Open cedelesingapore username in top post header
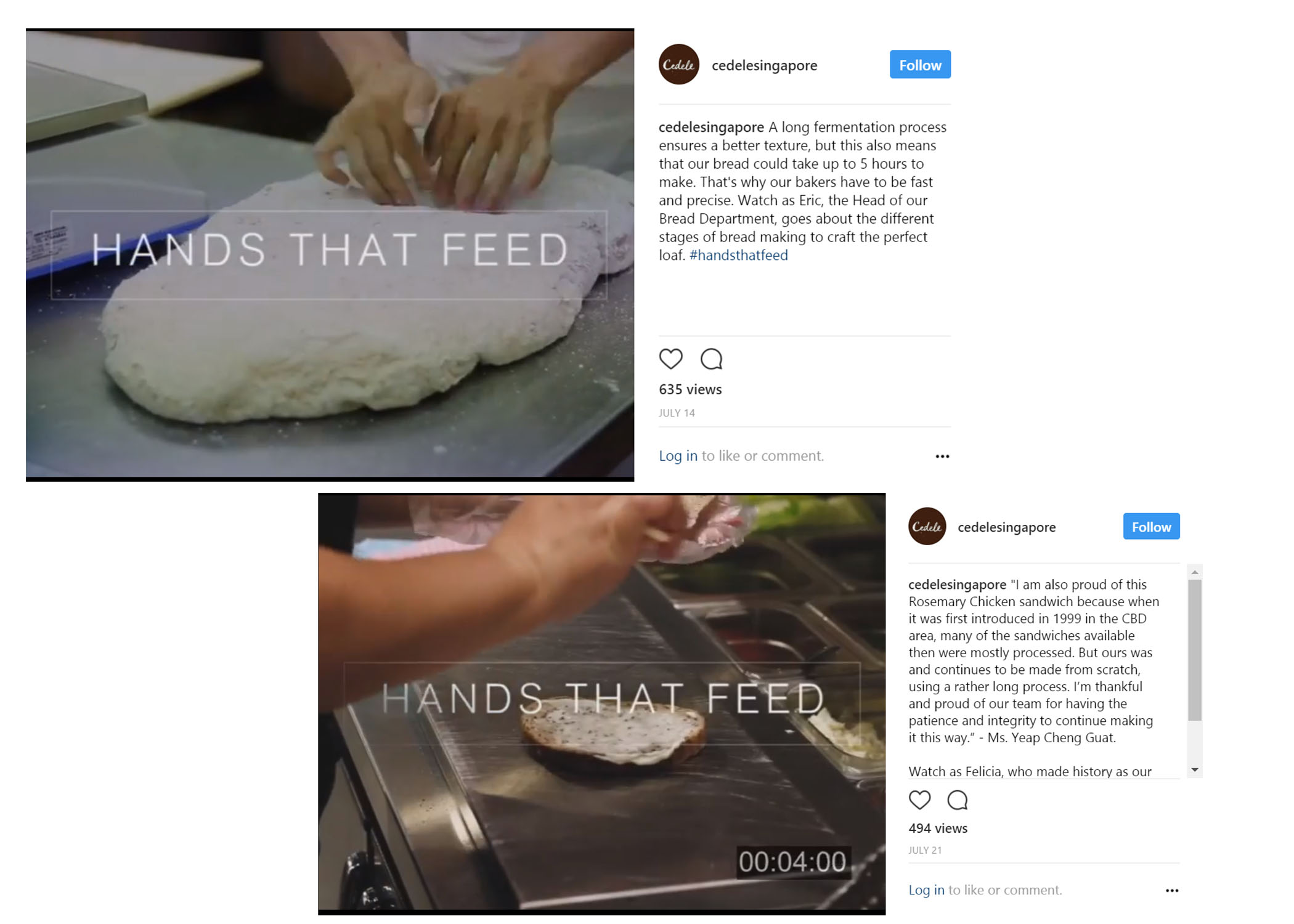 tap(764, 65)
